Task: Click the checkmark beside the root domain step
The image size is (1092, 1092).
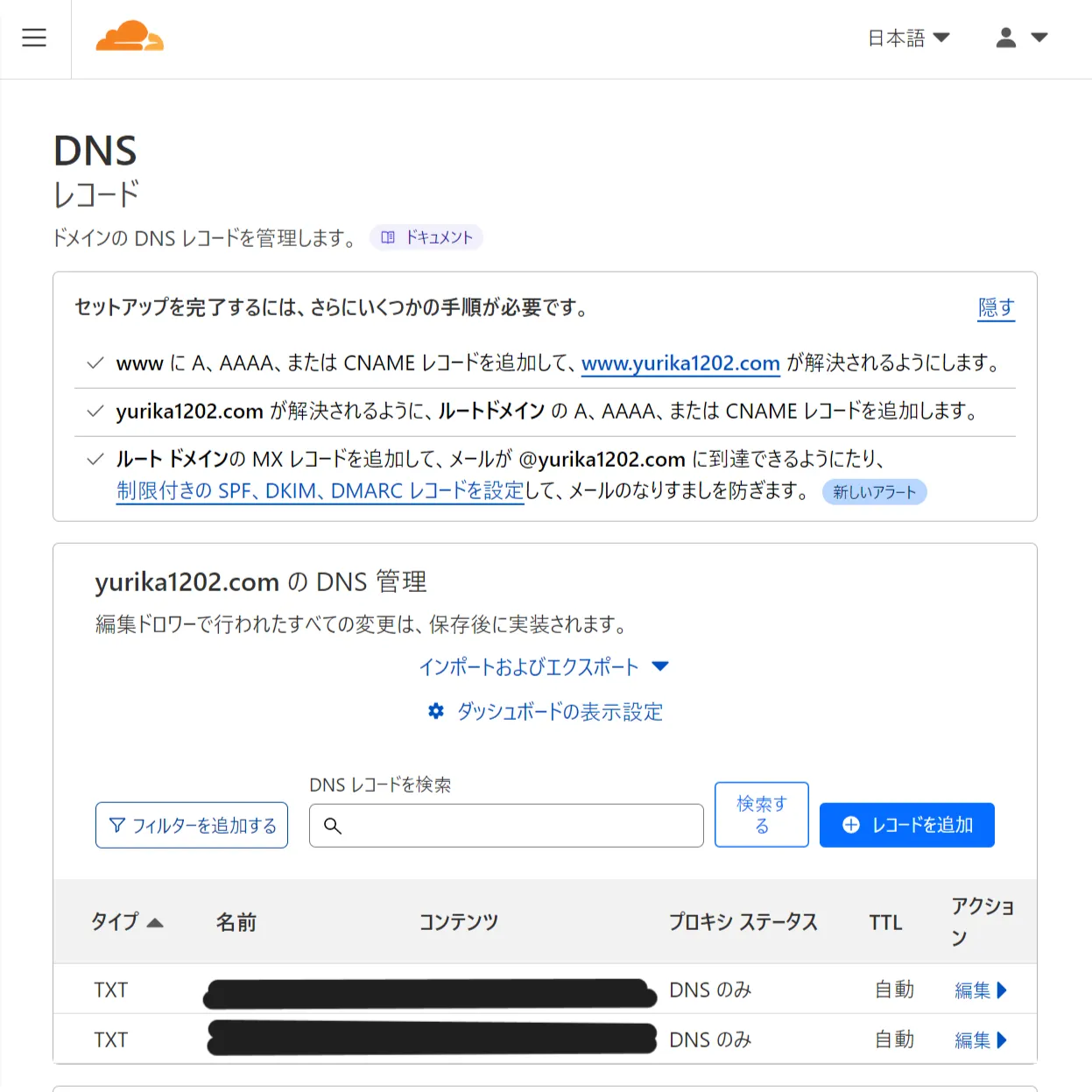Action: click(95, 410)
